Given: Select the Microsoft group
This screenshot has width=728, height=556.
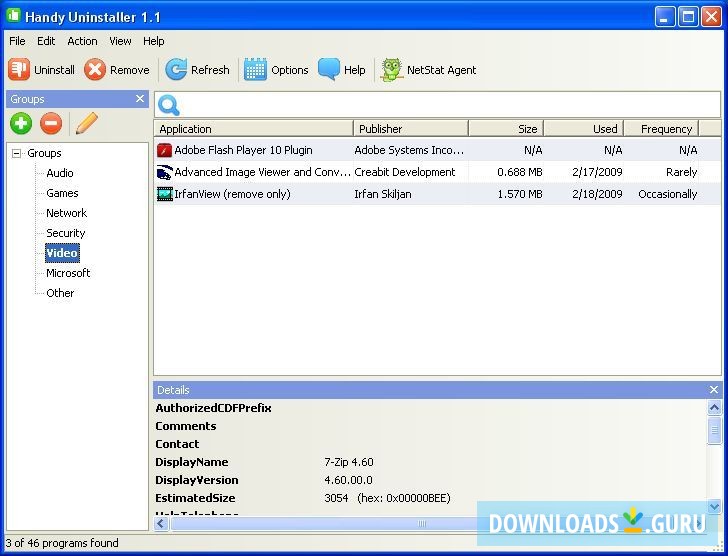Looking at the screenshot, I should [68, 273].
